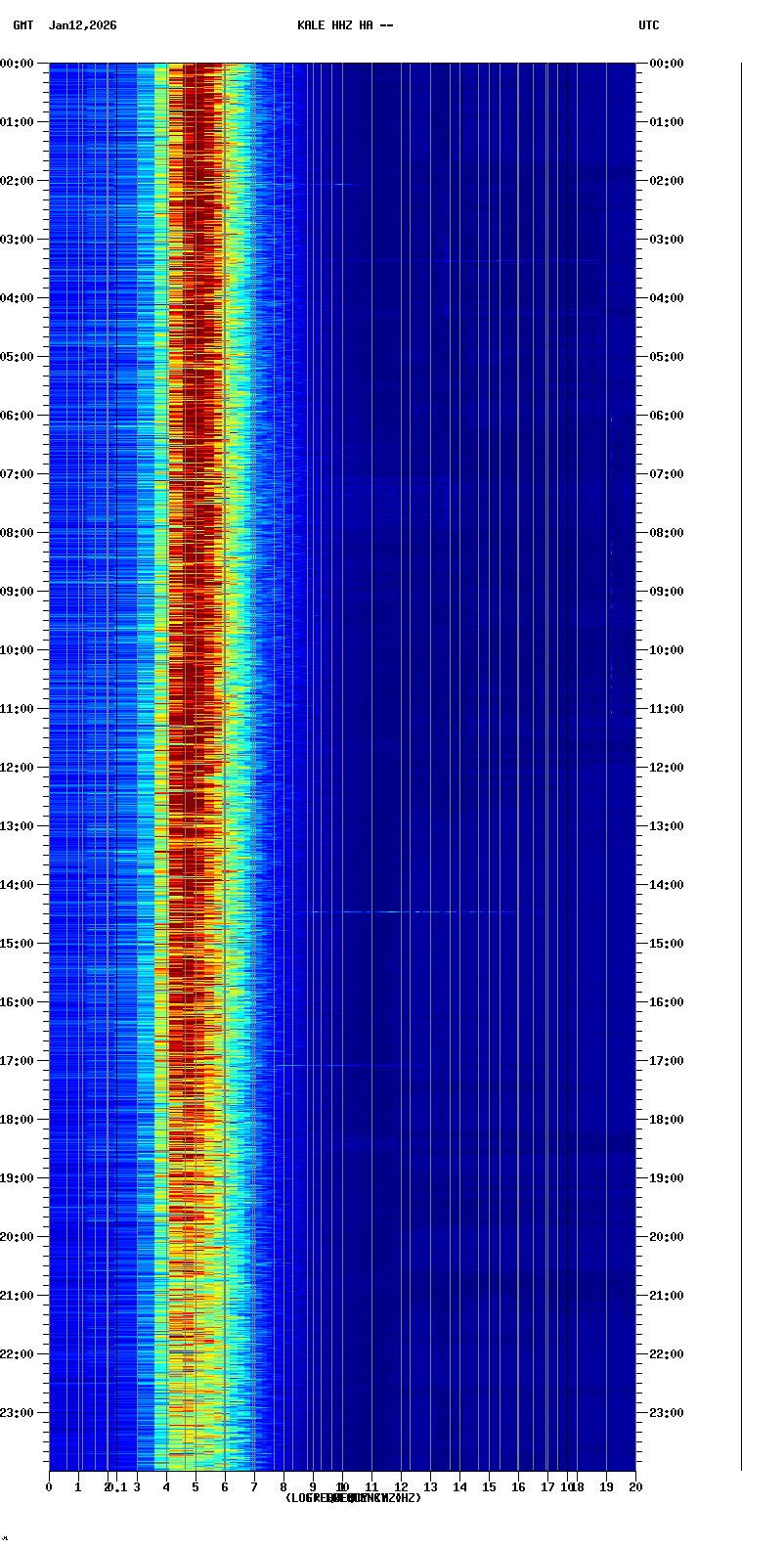The image size is (784, 1549).
Task: Click the bright horizontal streak near 14:30
Action: tap(411, 911)
